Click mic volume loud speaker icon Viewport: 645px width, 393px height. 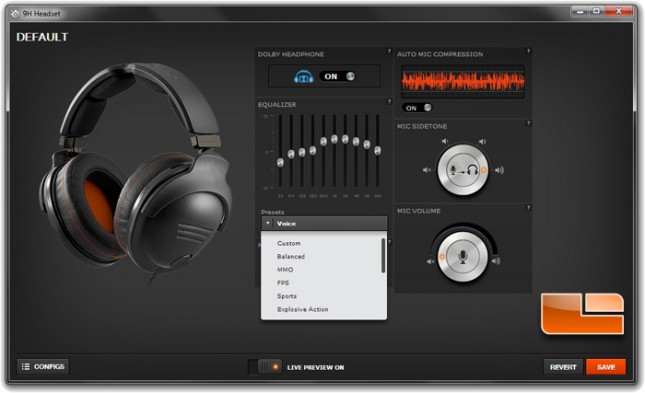[496, 261]
